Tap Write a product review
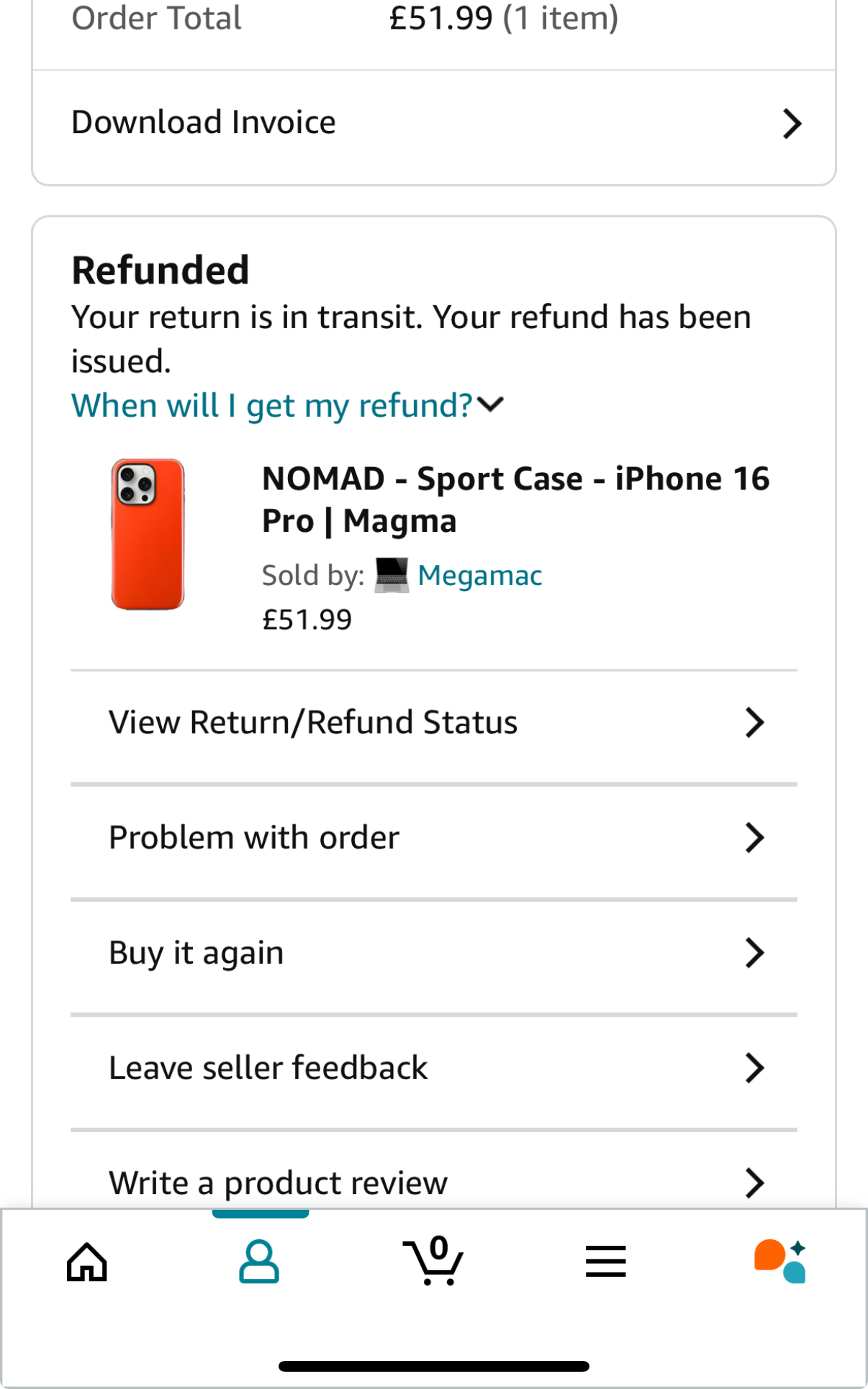The width and height of the screenshot is (868, 1389). point(278,1183)
